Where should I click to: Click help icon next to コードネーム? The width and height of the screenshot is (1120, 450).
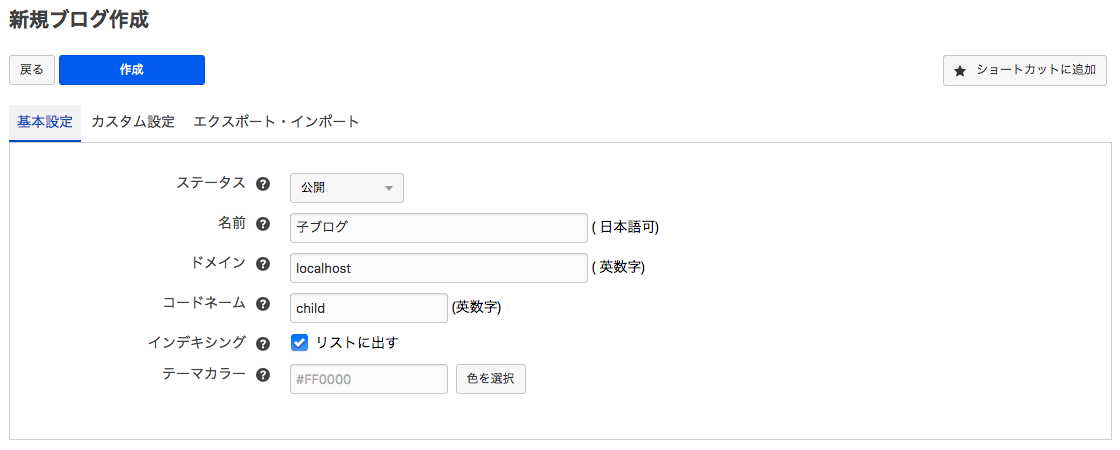(x=263, y=304)
